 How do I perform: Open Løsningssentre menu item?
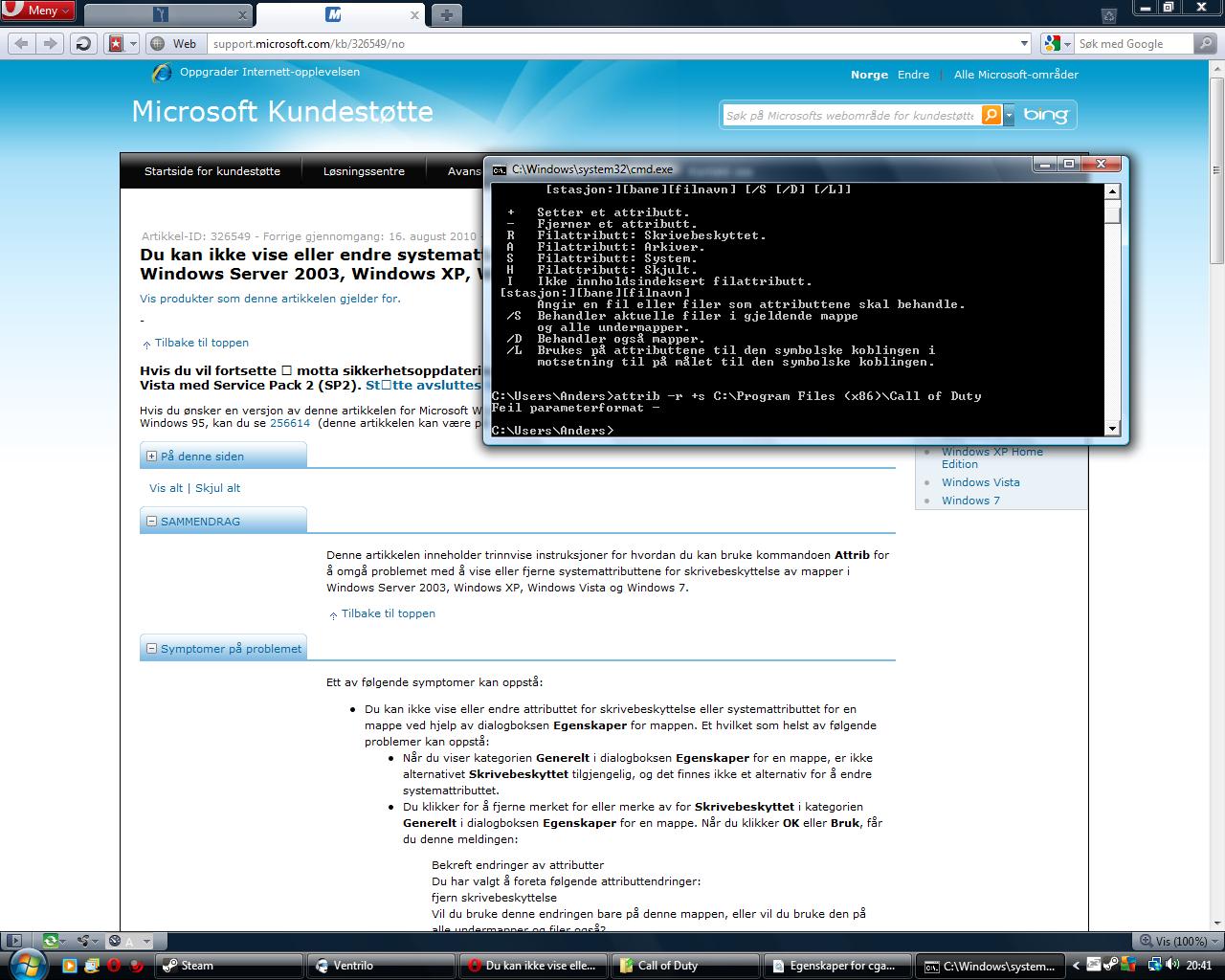coord(364,171)
